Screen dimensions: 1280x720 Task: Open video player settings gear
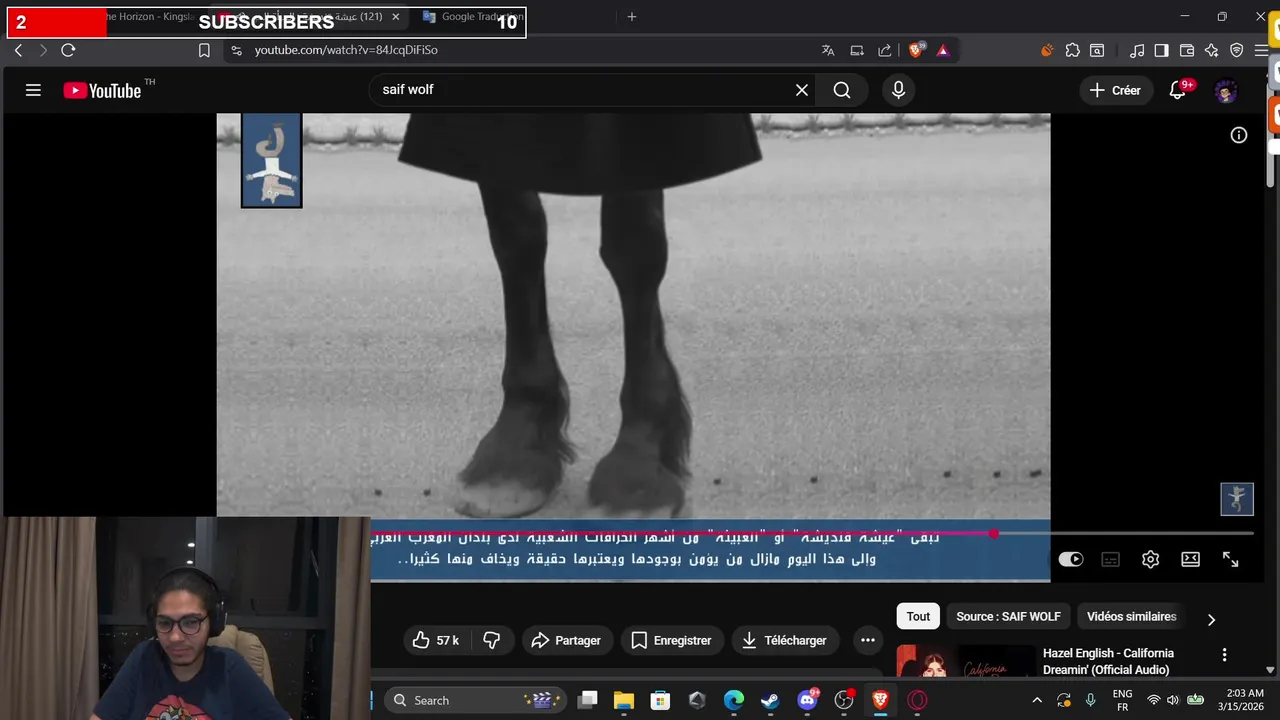[x=1150, y=559]
